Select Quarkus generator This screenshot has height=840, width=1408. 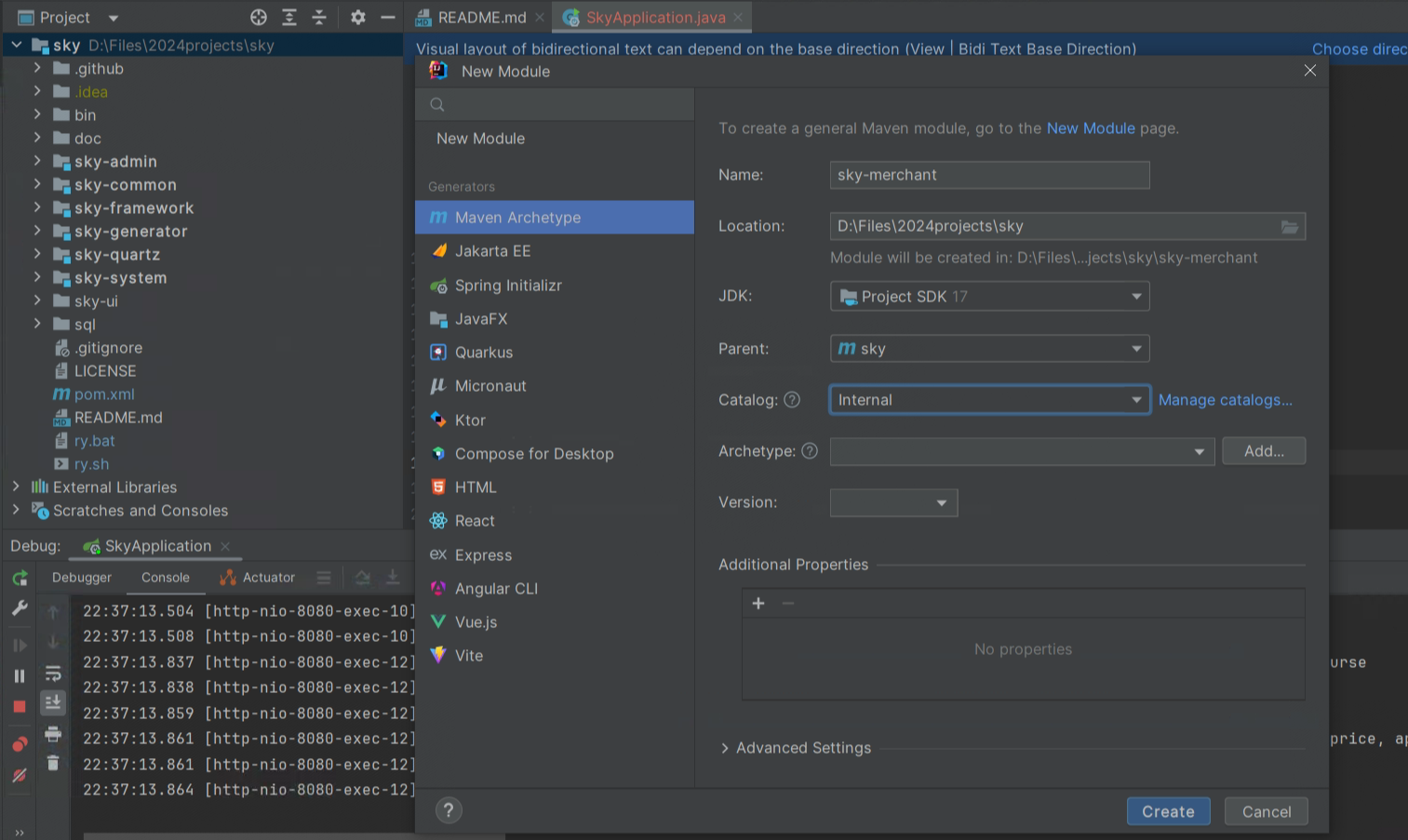pyautogui.click(x=555, y=353)
